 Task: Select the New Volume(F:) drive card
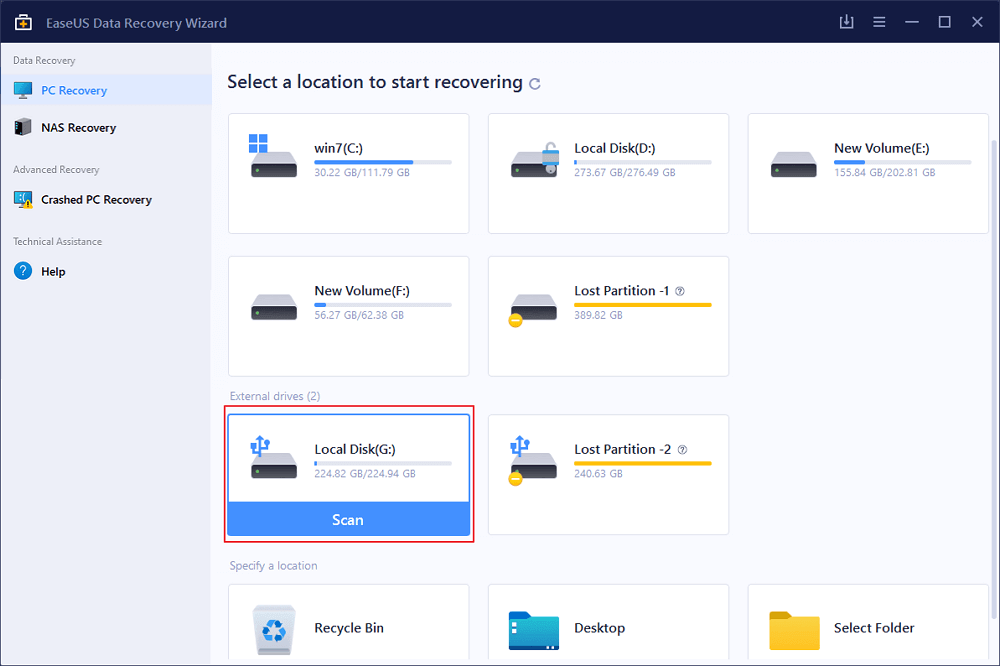(348, 315)
